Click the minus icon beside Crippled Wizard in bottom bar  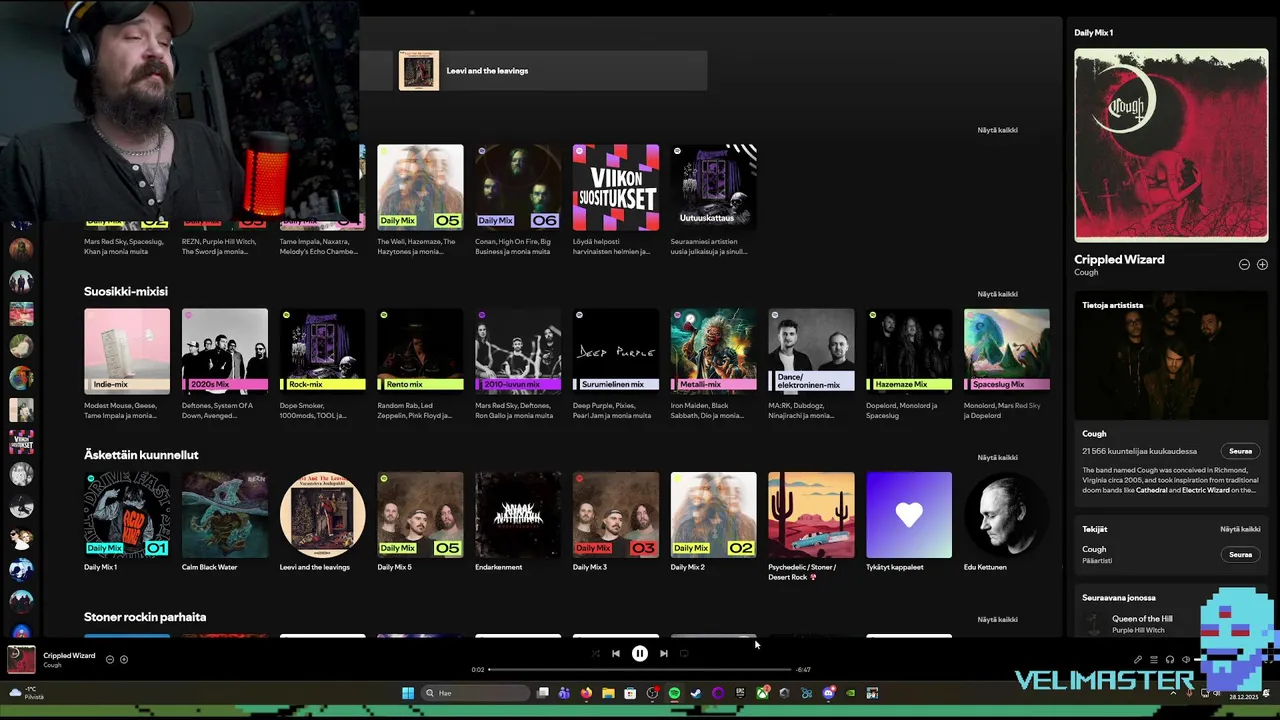coord(110,660)
